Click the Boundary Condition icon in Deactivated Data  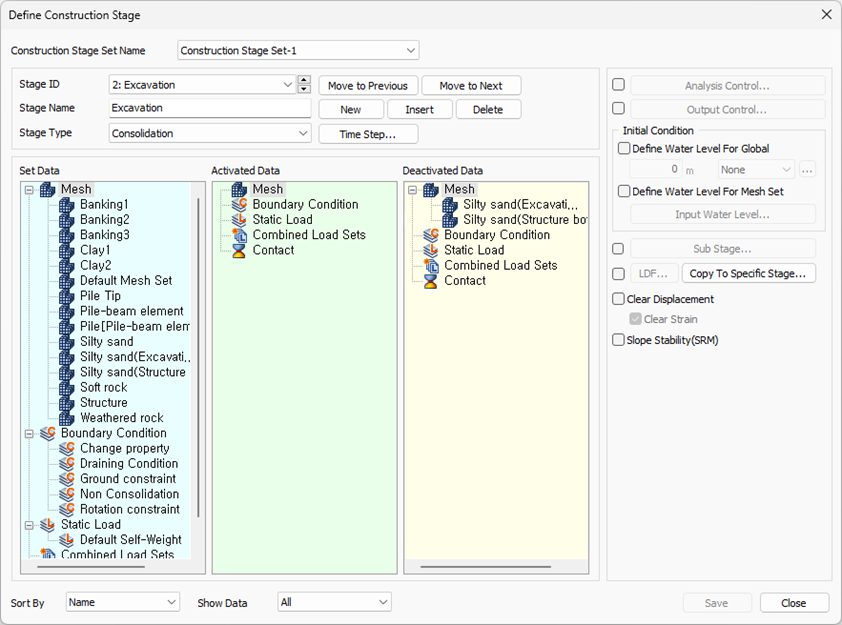[x=431, y=235]
